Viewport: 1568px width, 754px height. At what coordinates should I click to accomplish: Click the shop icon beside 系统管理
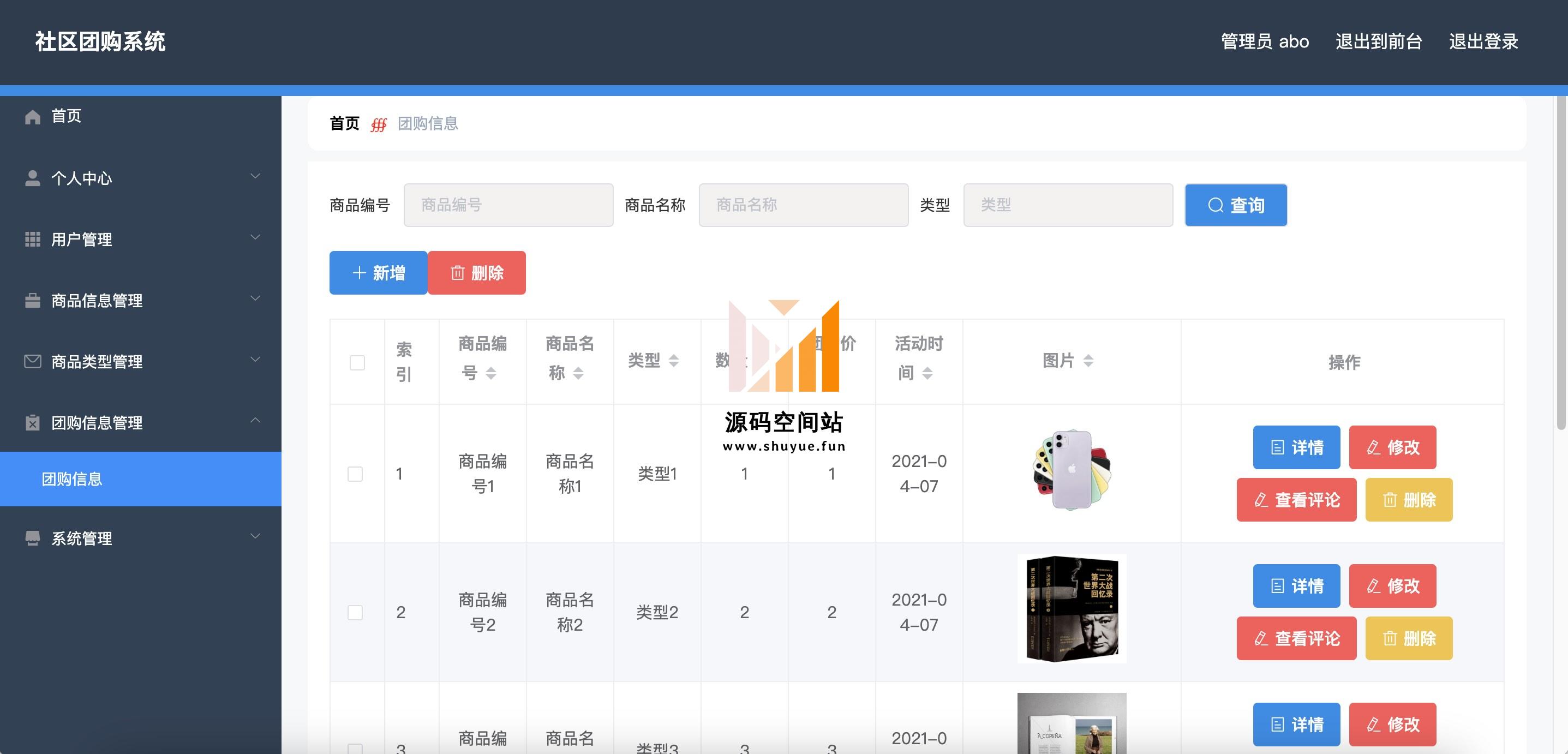point(33,538)
